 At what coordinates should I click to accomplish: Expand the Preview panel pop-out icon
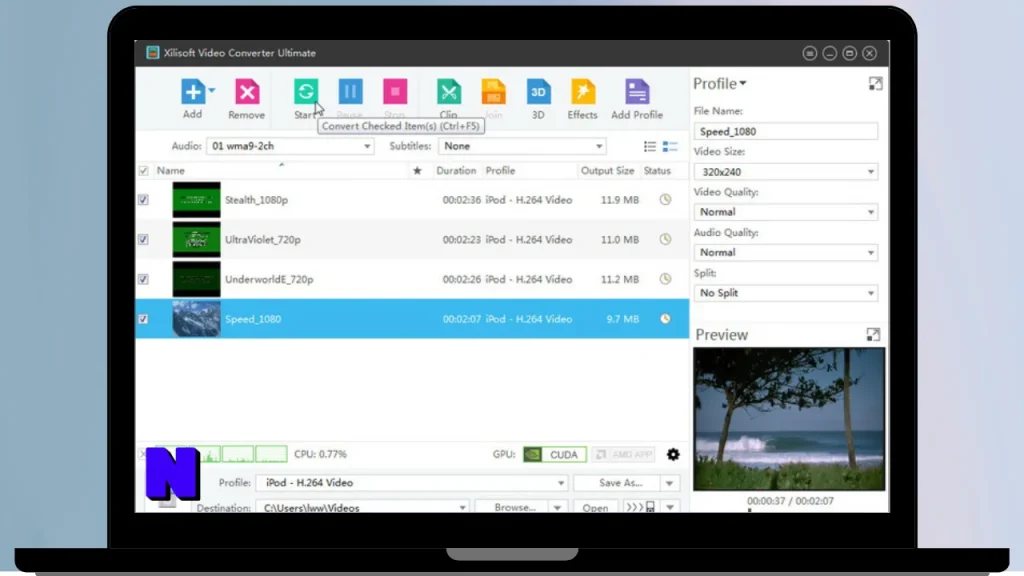pyautogui.click(x=873, y=334)
